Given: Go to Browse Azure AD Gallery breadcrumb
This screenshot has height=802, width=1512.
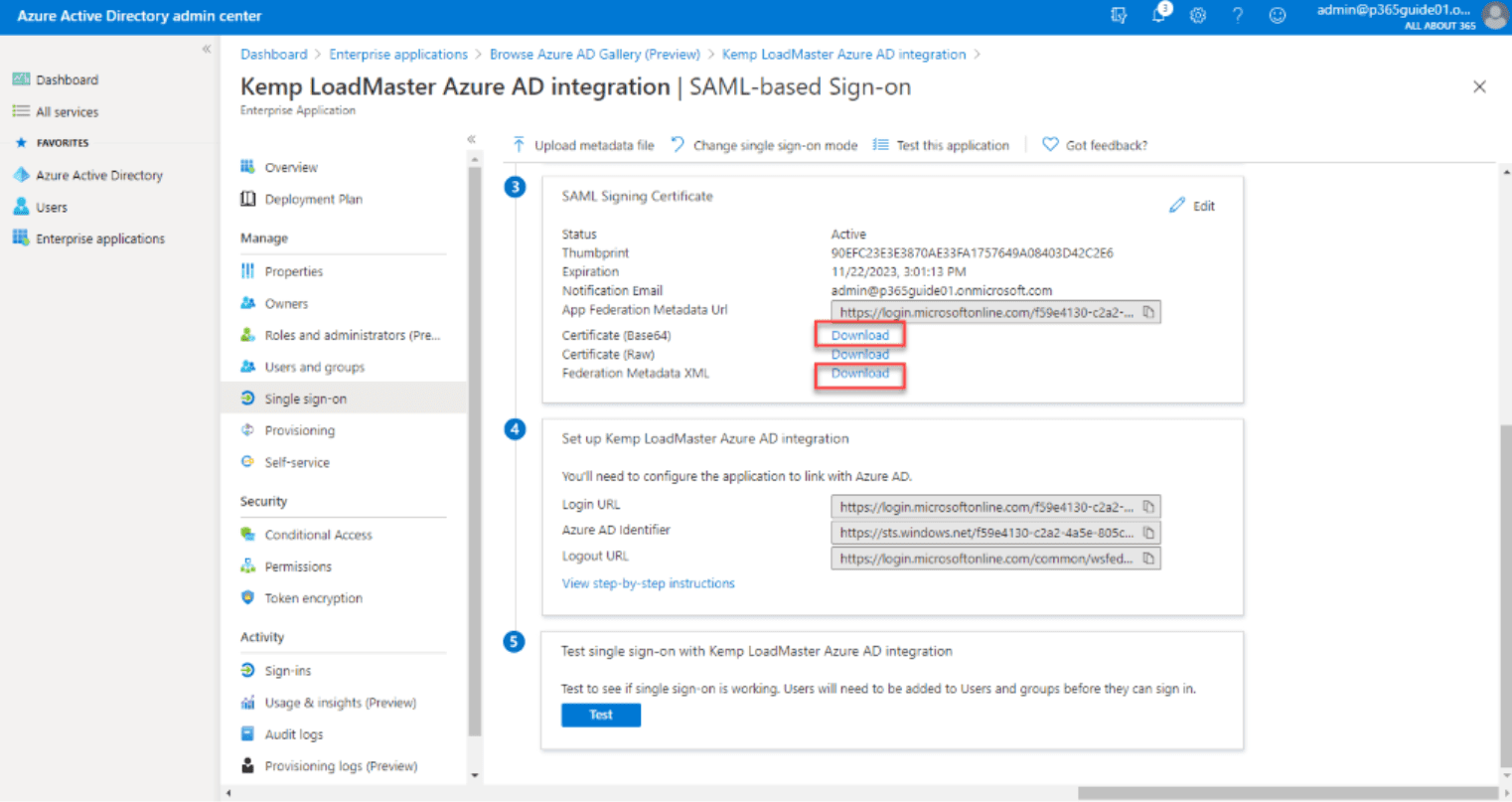Looking at the screenshot, I should click(x=594, y=55).
